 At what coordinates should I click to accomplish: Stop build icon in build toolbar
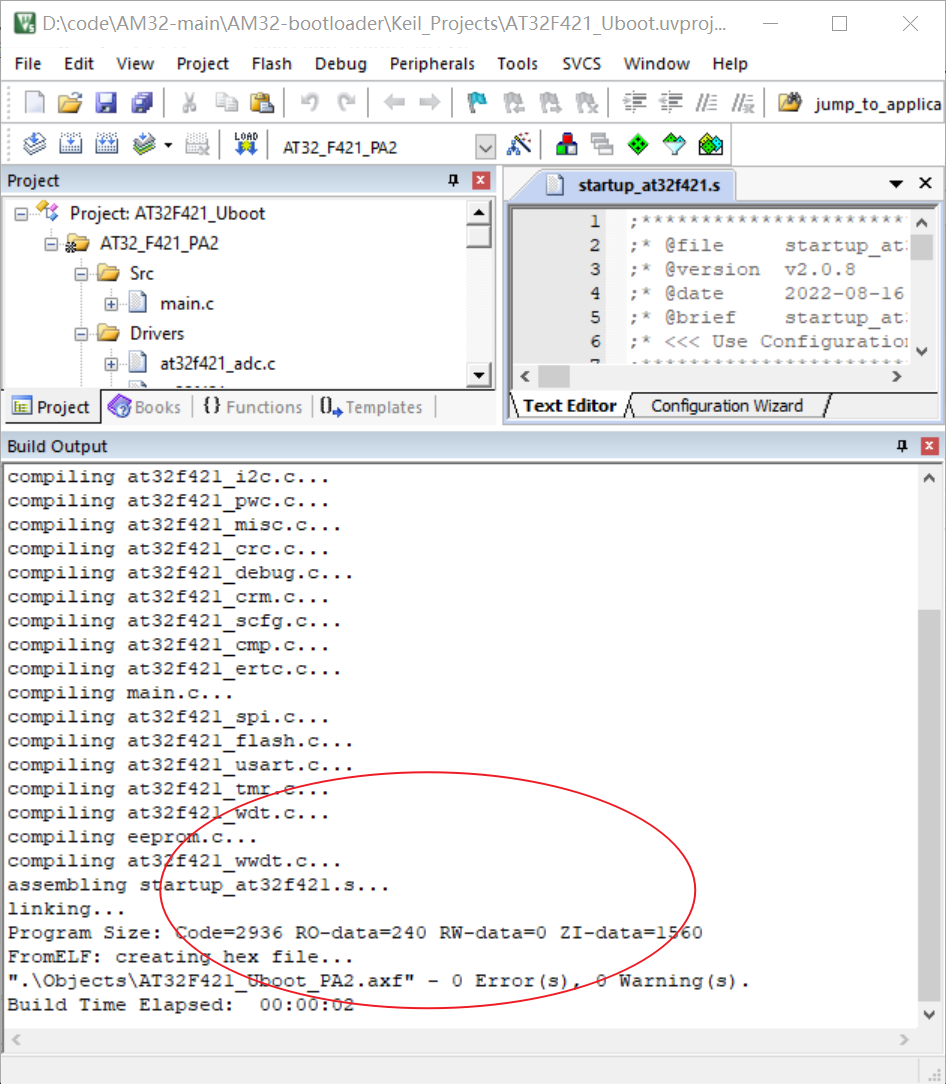pyautogui.click(x=197, y=144)
